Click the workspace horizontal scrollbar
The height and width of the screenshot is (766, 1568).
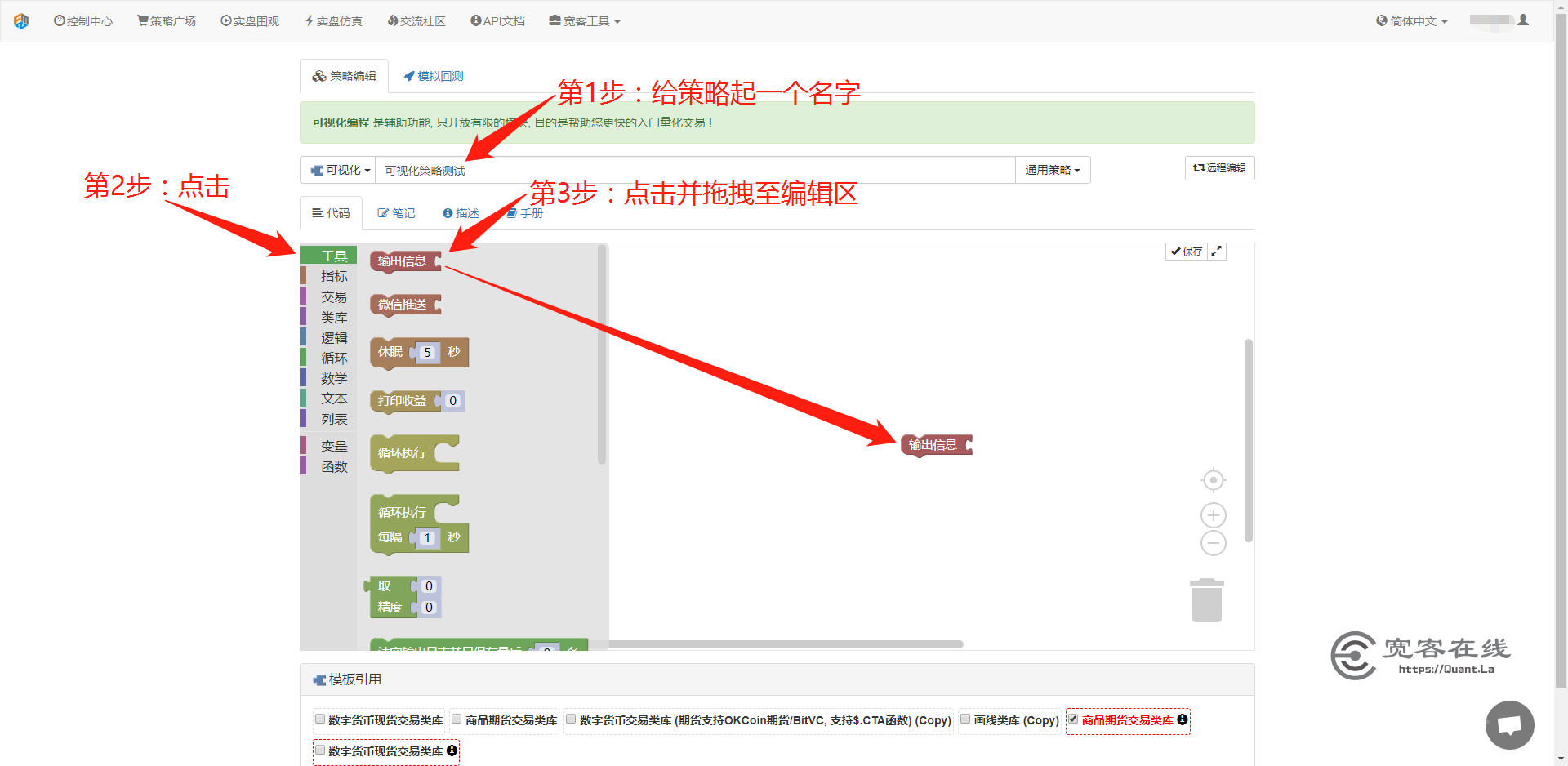[786, 644]
